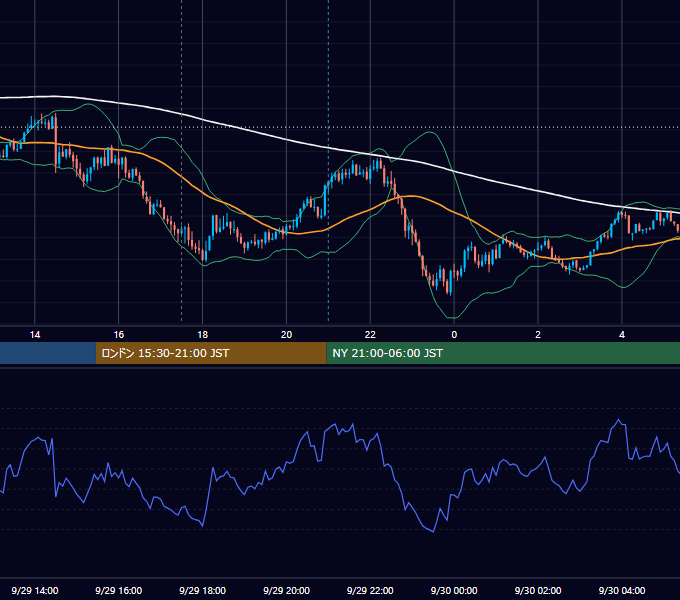This screenshot has width=680, height=600.
Task: Click the 16 hour label on price chart axis
Action: (x=118, y=335)
